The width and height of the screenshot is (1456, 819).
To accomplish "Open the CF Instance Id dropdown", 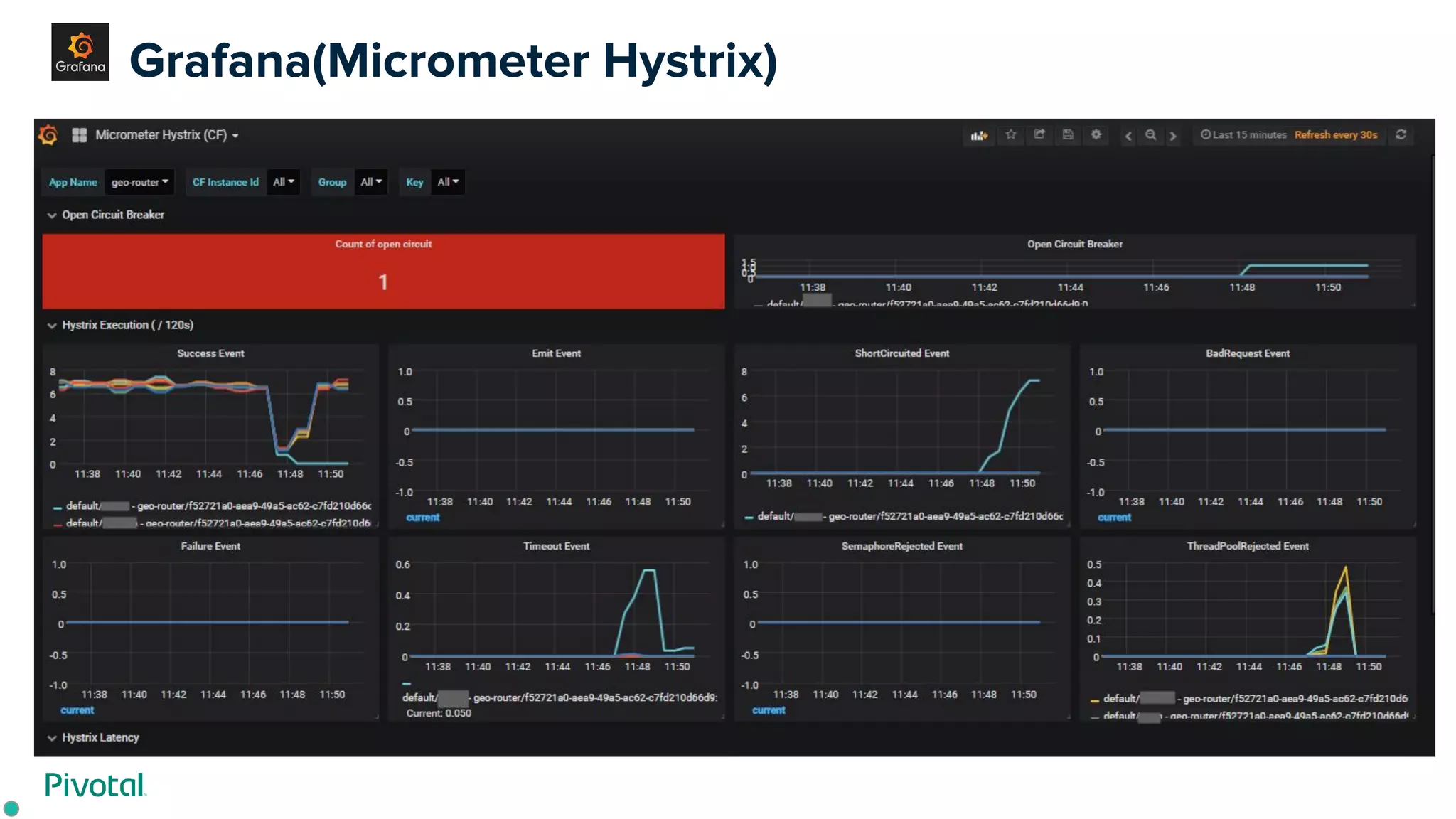I will pyautogui.click(x=283, y=182).
